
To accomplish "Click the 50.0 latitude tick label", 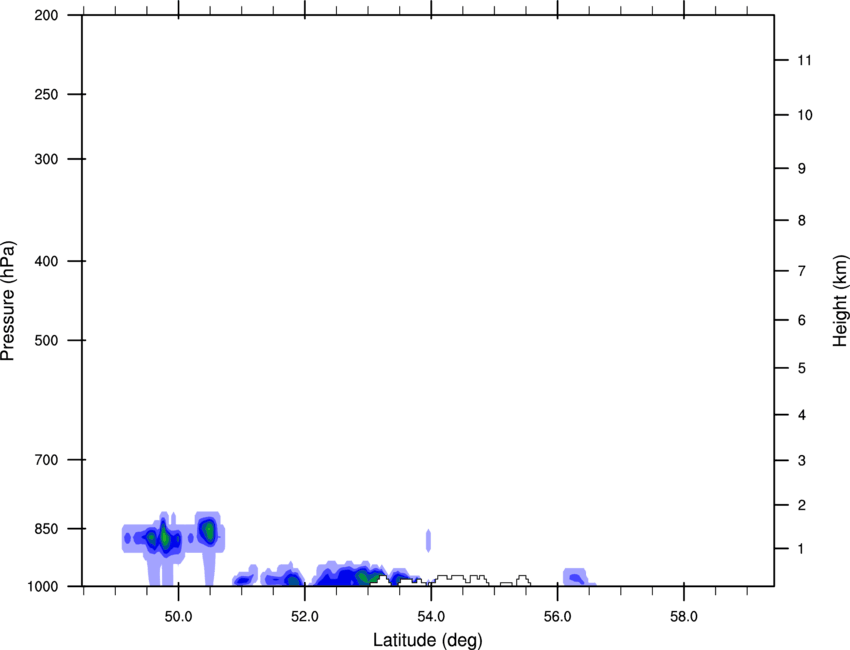I will (x=178, y=616).
